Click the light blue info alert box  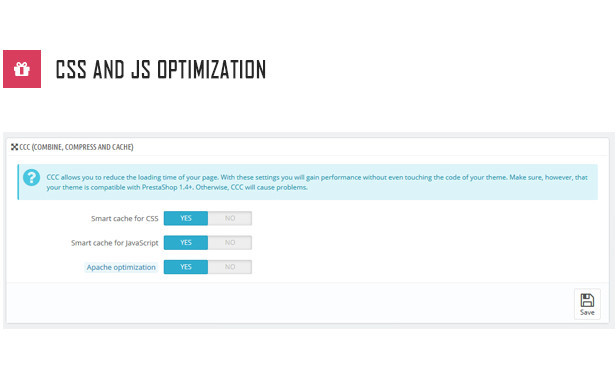click(308, 182)
